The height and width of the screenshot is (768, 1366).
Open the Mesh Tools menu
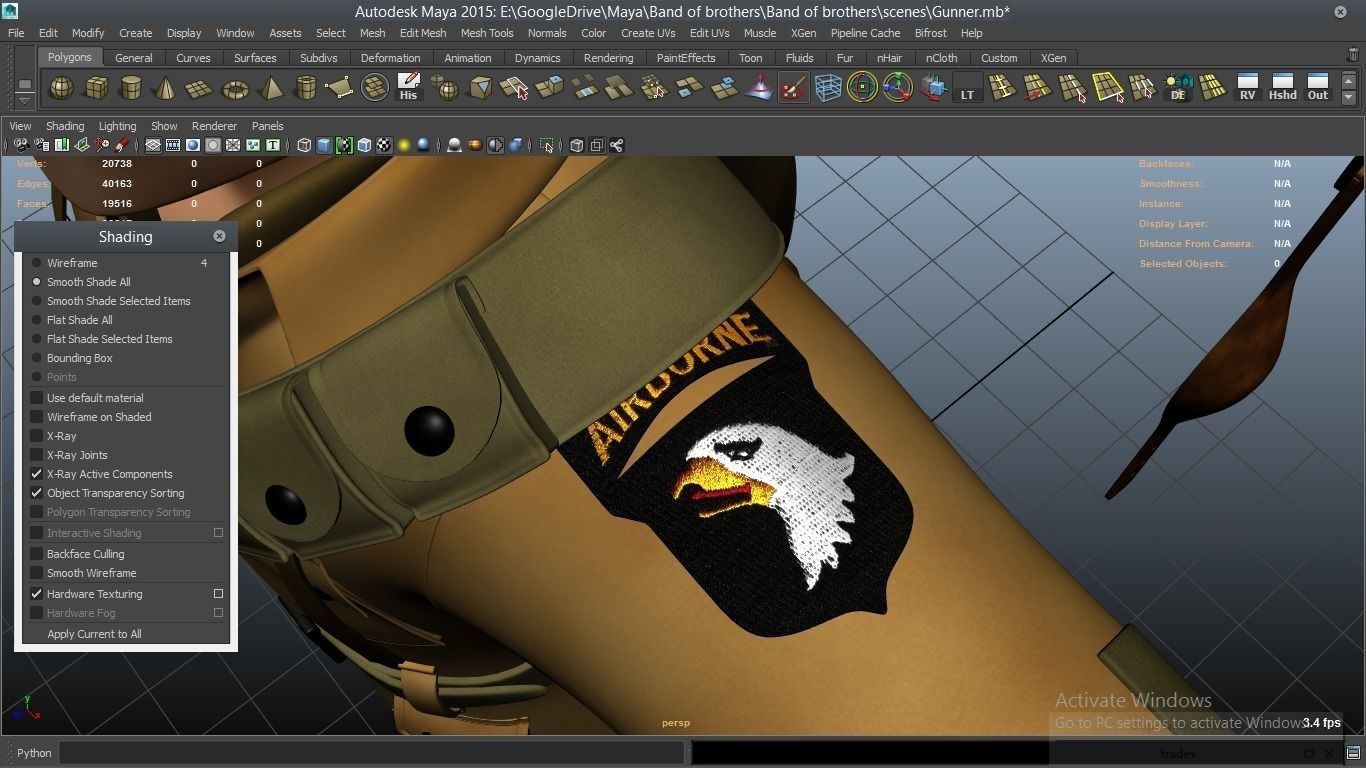point(487,33)
